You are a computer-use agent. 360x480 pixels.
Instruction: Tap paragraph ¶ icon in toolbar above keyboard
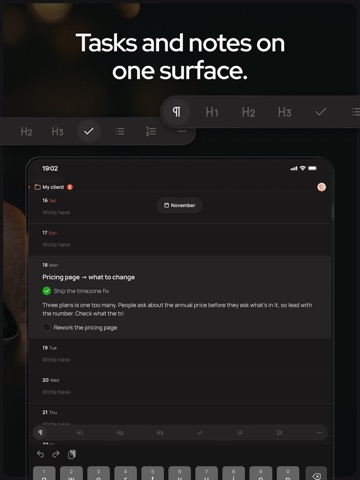(x=40, y=433)
